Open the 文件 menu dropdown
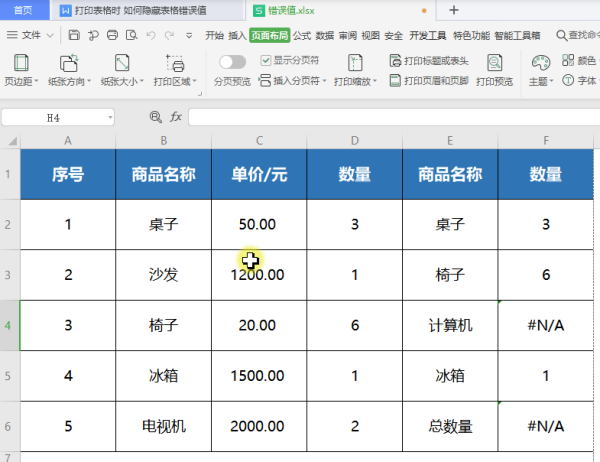This screenshot has width=600, height=462. (38, 34)
